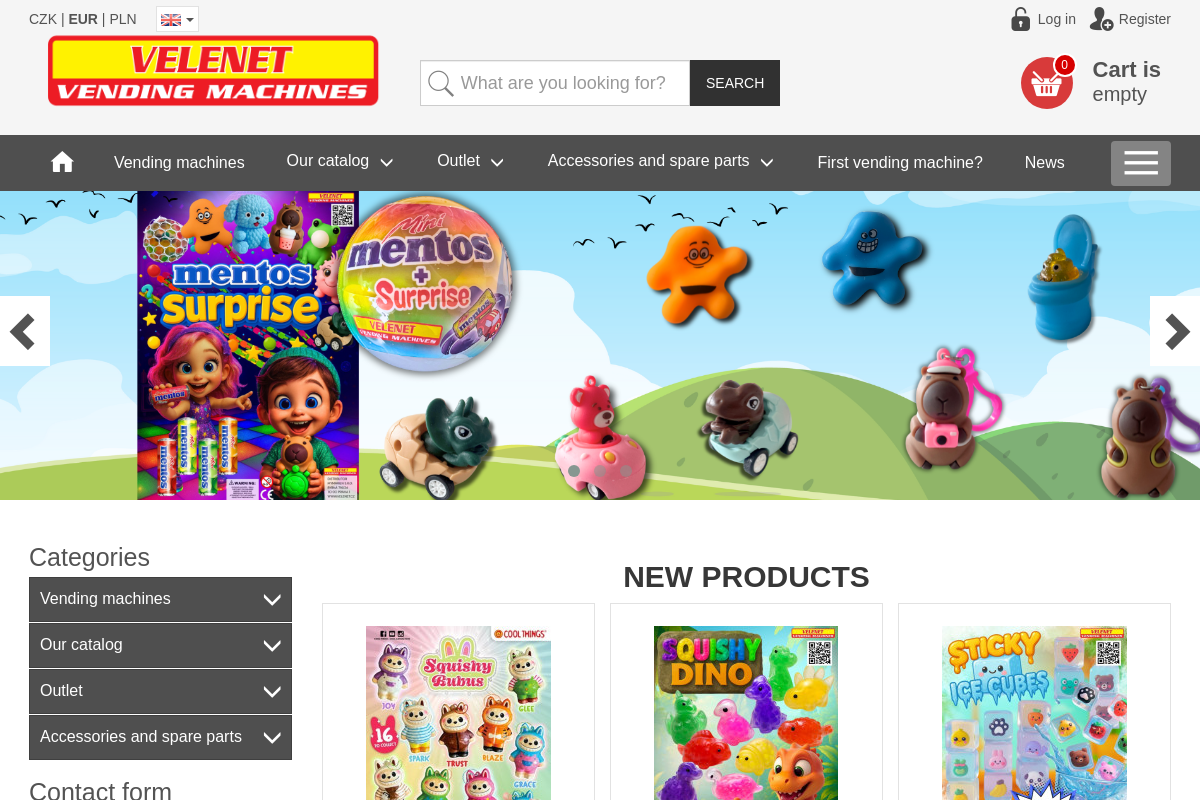Switch currency to PLN

(x=123, y=19)
